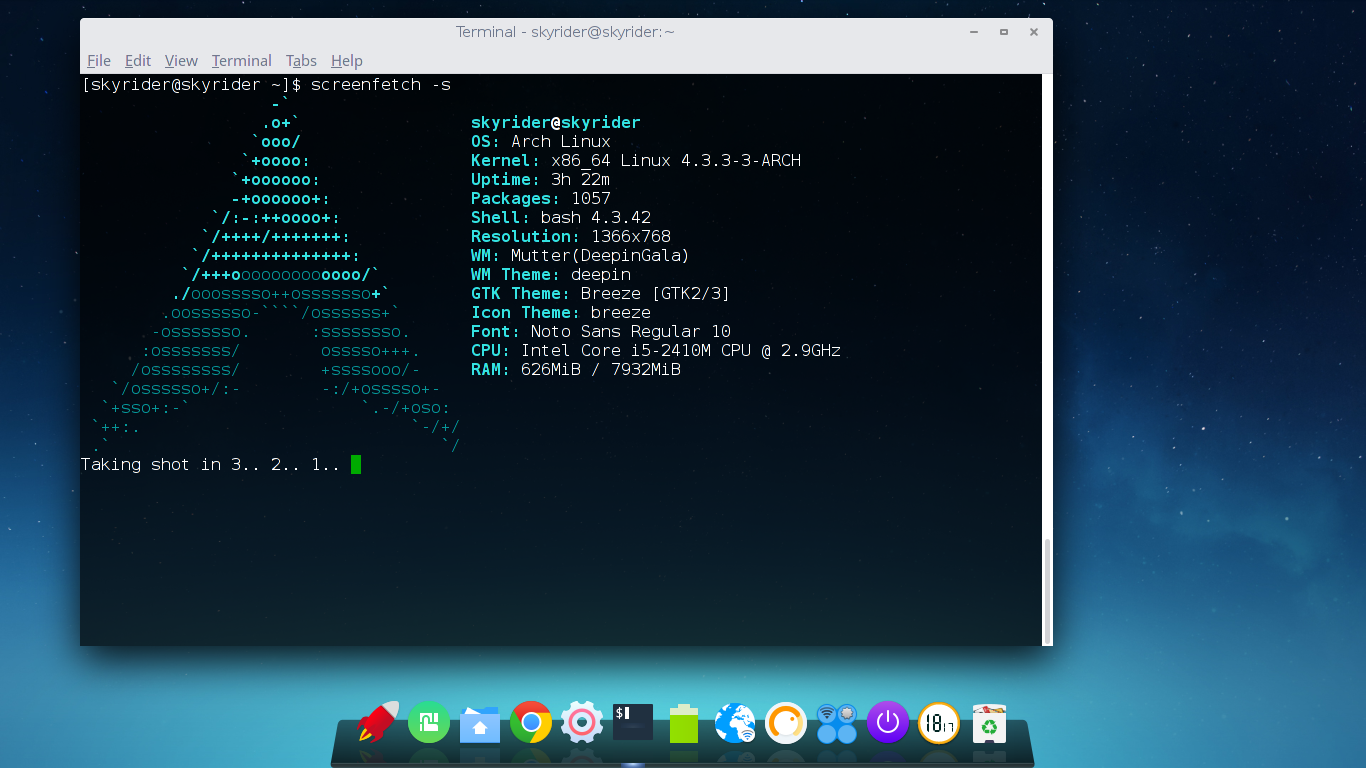Open the Tabs menu
This screenshot has height=768, width=1366.
[301, 61]
